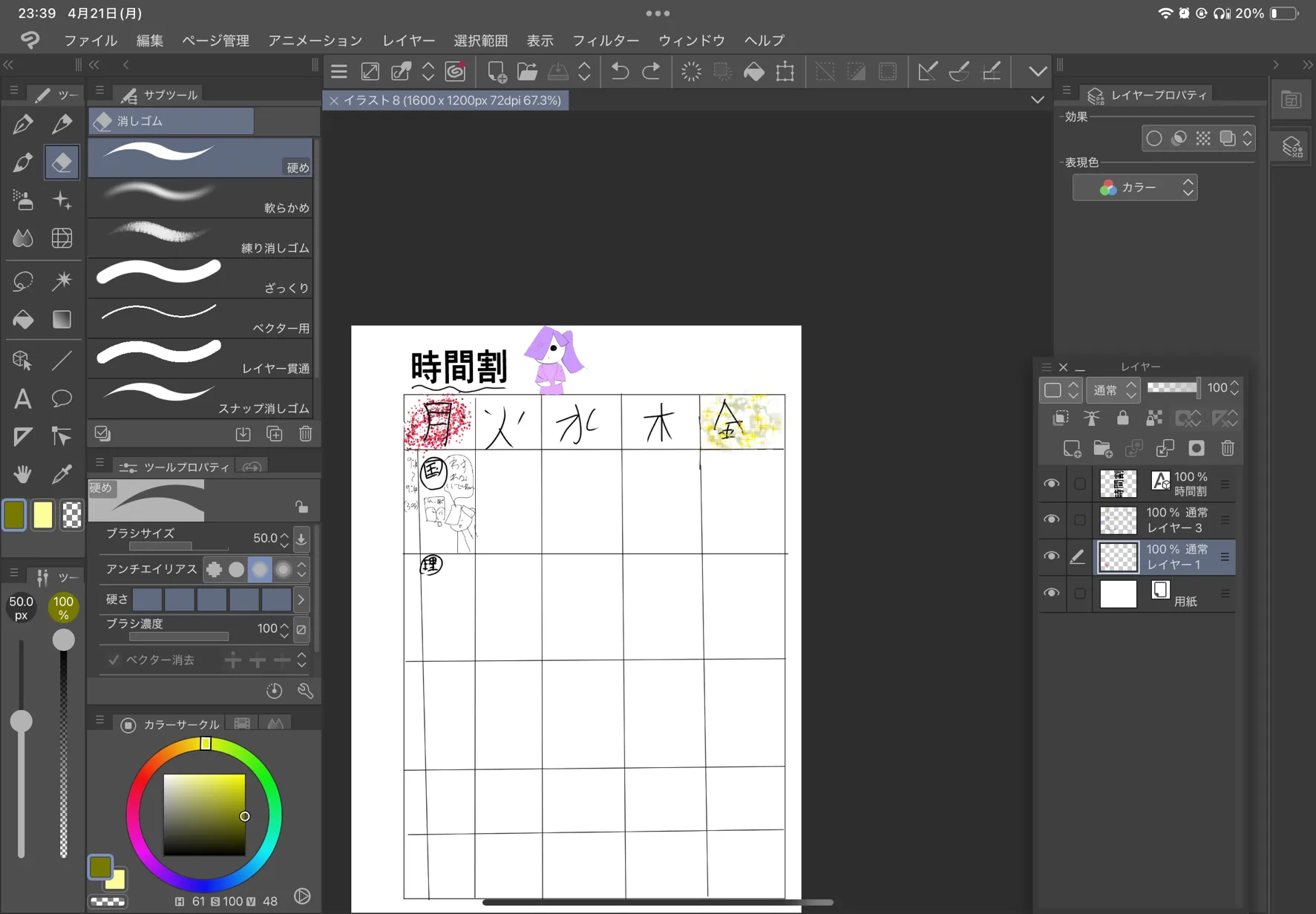
Task: Hide the レイヤー 3 layer
Action: coord(1051,519)
